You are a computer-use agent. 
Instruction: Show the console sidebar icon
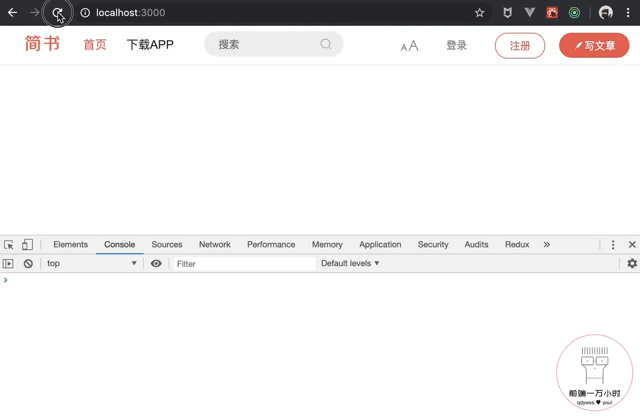pos(8,263)
